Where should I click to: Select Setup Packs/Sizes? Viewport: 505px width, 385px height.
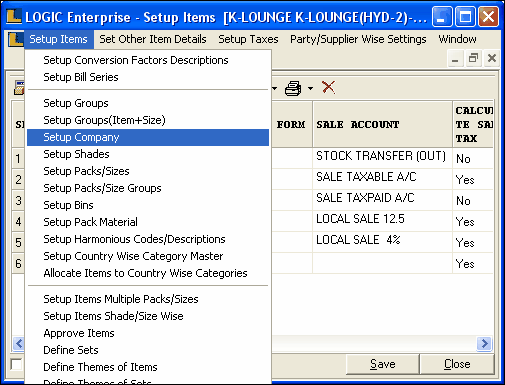148,171
